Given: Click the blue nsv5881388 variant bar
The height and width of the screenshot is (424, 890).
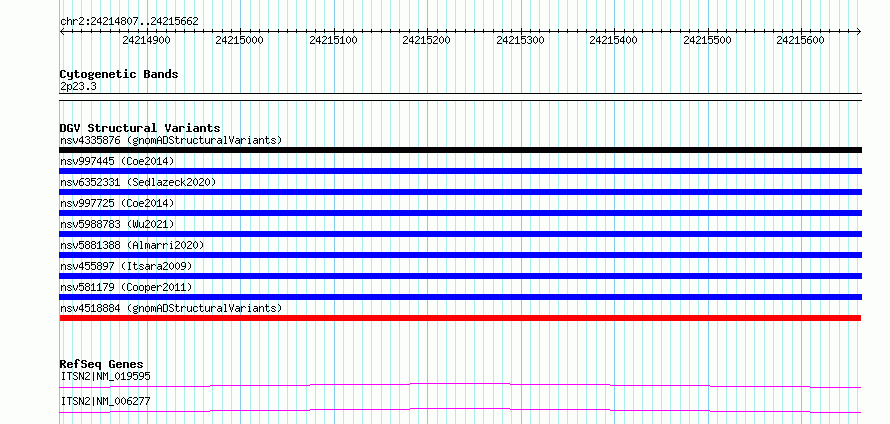Looking at the screenshot, I should (460, 255).
